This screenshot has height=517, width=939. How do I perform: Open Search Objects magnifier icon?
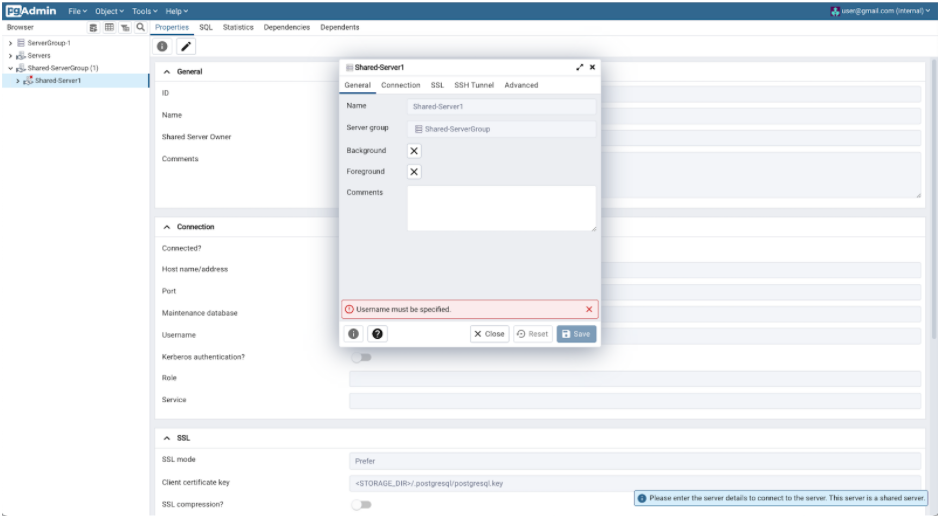click(140, 28)
